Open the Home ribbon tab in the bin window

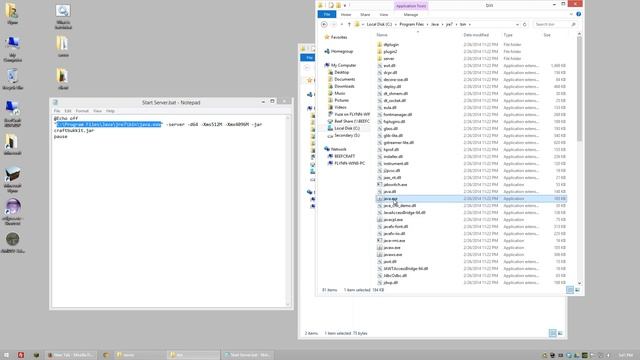(x=346, y=15)
